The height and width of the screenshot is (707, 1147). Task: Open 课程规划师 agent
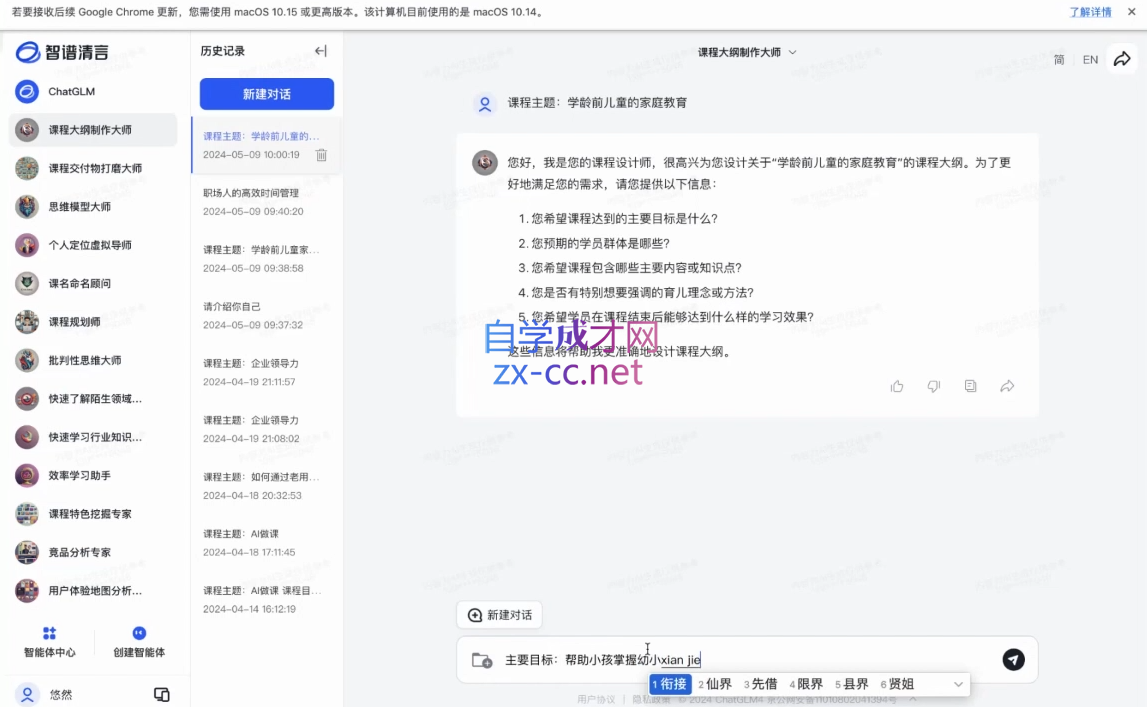[93, 322]
